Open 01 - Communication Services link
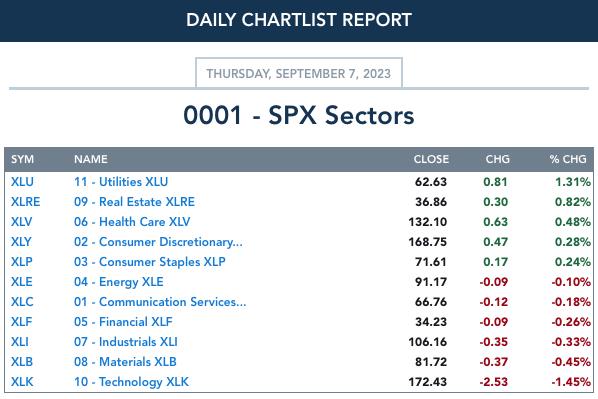 [x=160, y=302]
